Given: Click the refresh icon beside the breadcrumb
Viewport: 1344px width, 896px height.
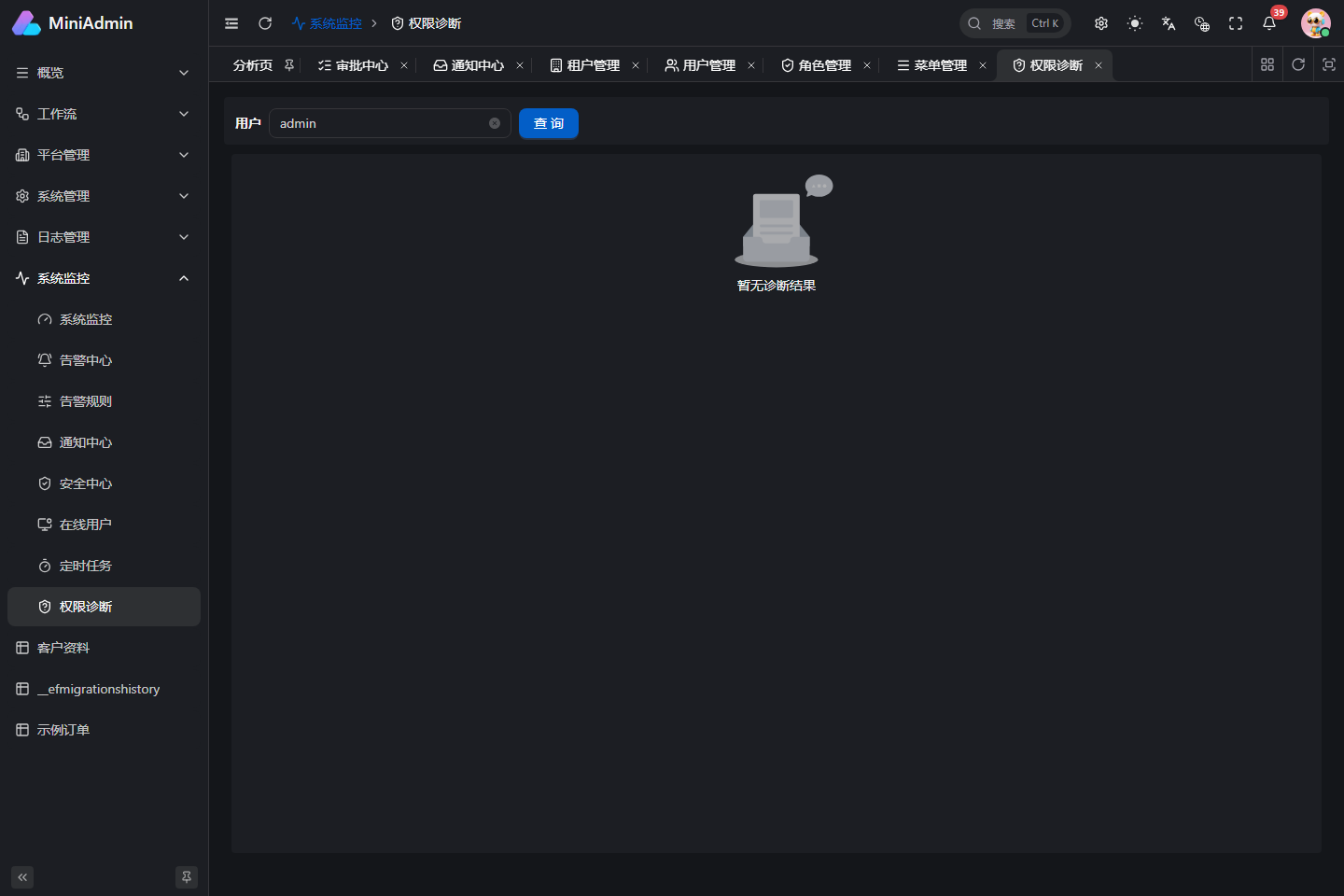Looking at the screenshot, I should click(x=265, y=23).
